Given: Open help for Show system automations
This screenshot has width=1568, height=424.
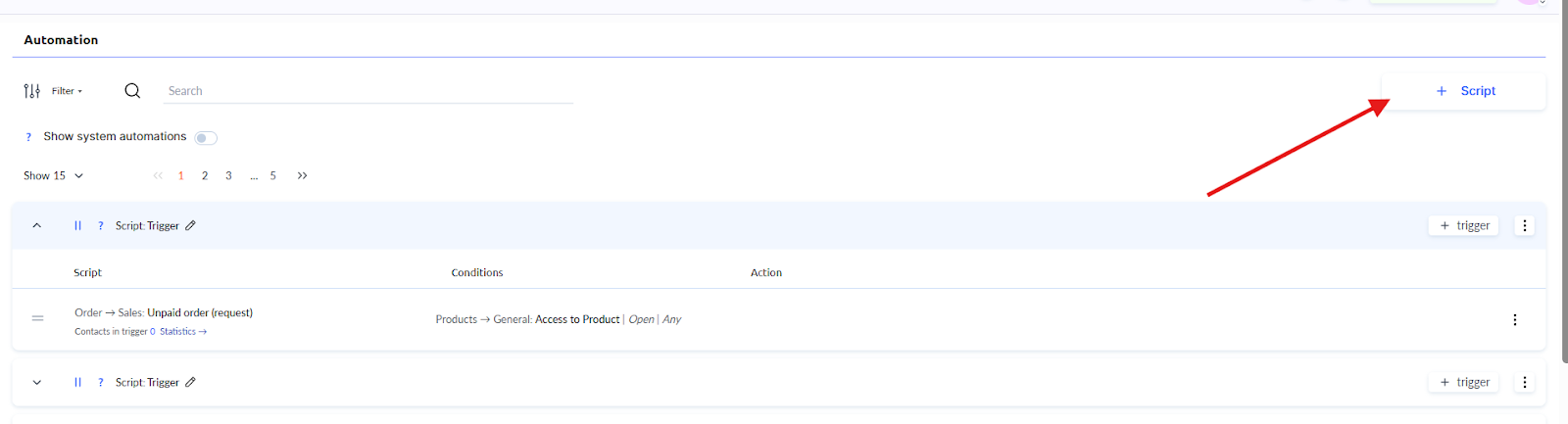Looking at the screenshot, I should pos(28,137).
